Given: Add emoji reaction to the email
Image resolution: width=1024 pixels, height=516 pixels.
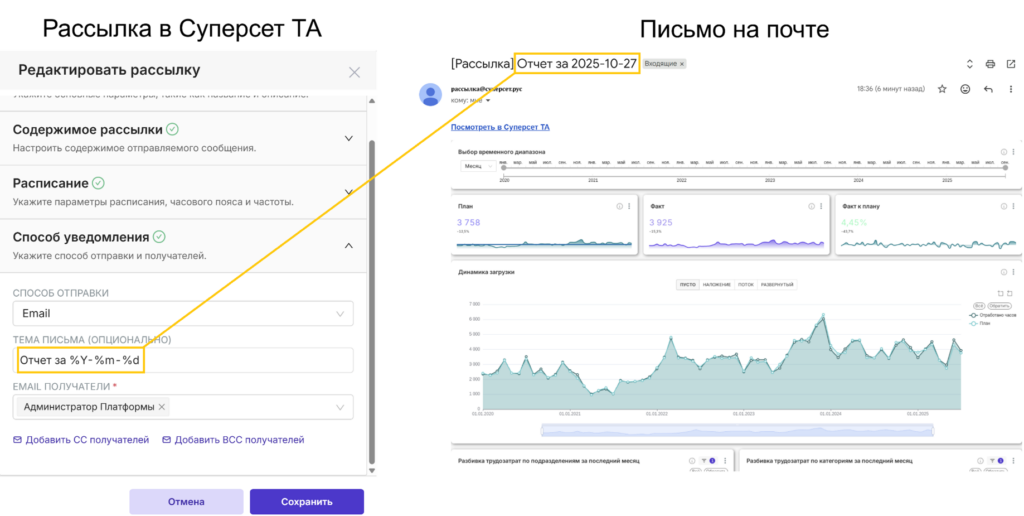Looking at the screenshot, I should point(965,89).
